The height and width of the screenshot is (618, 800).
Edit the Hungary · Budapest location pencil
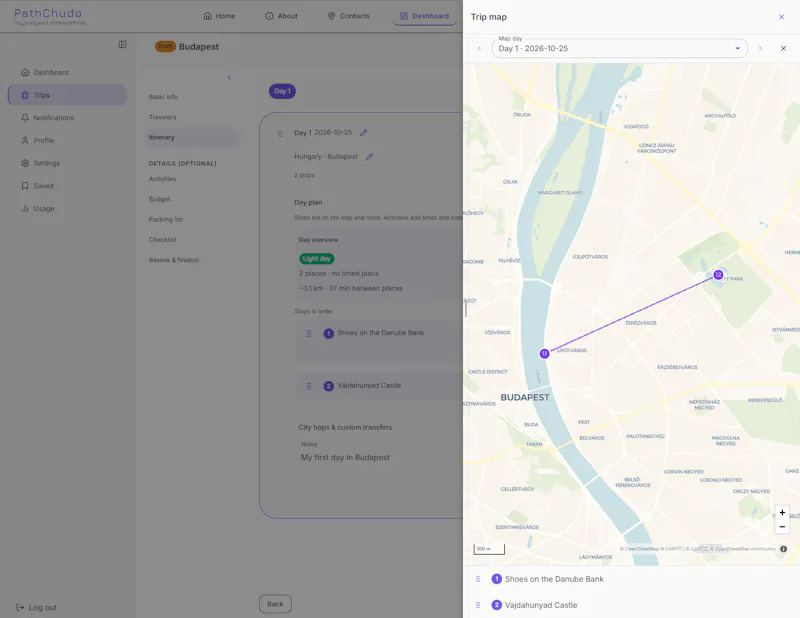369,157
